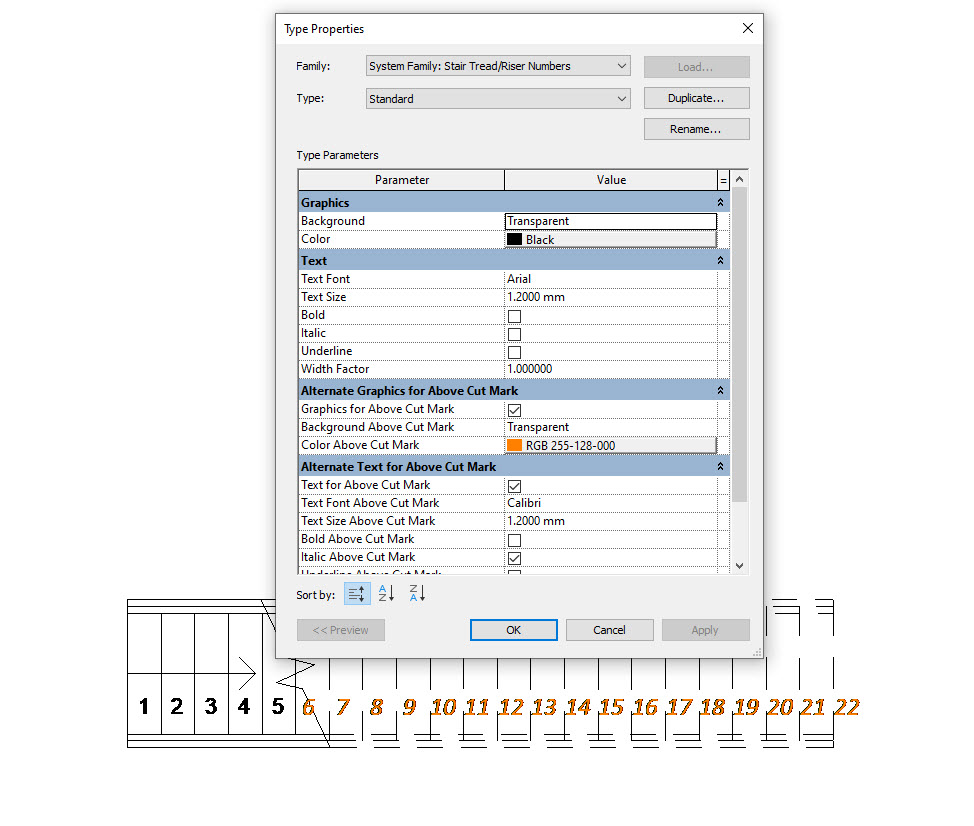Open the Type dropdown showing Standard
This screenshot has height=826, width=974.
(623, 98)
